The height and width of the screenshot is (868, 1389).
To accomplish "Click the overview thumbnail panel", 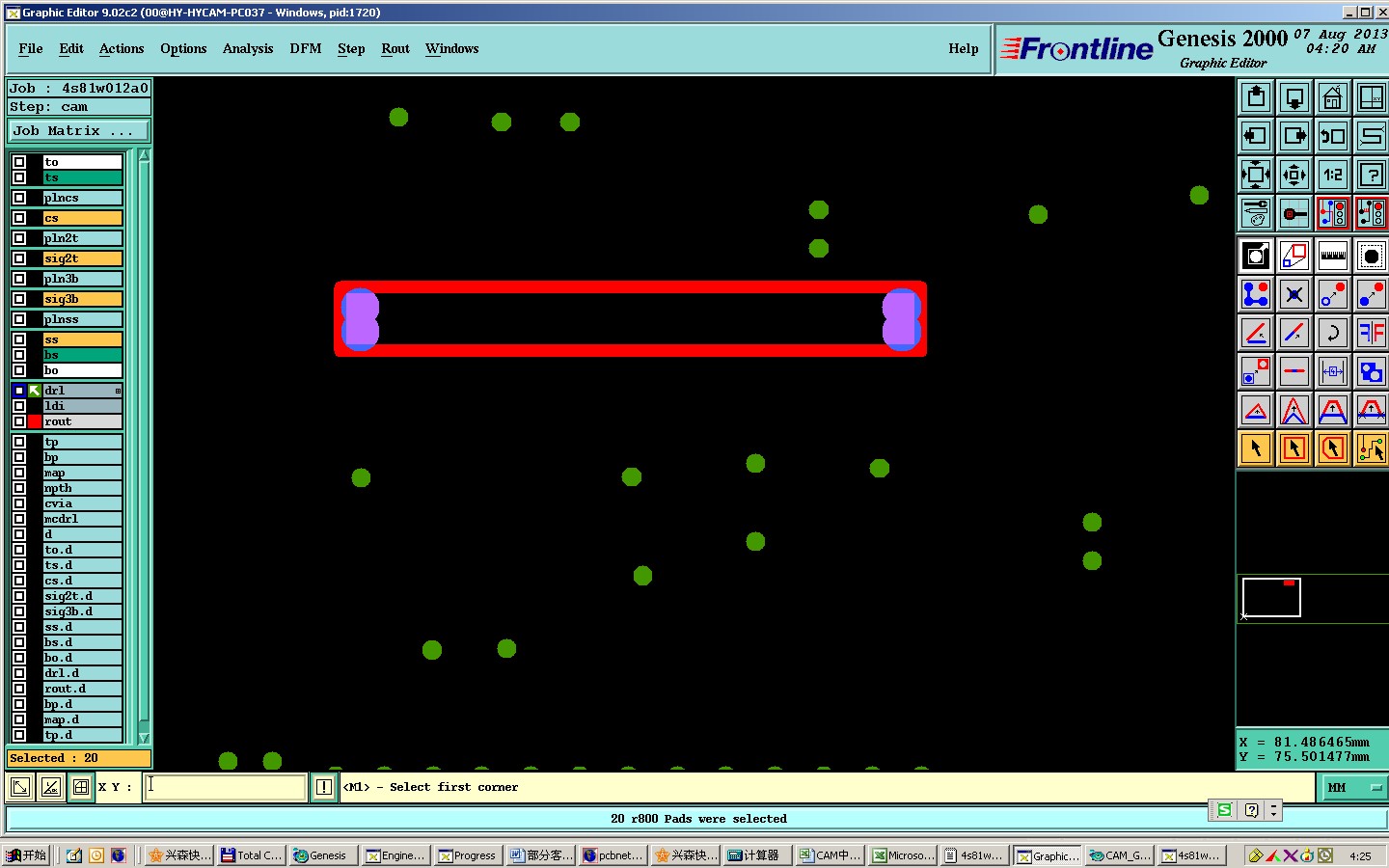I will pyautogui.click(x=1312, y=598).
